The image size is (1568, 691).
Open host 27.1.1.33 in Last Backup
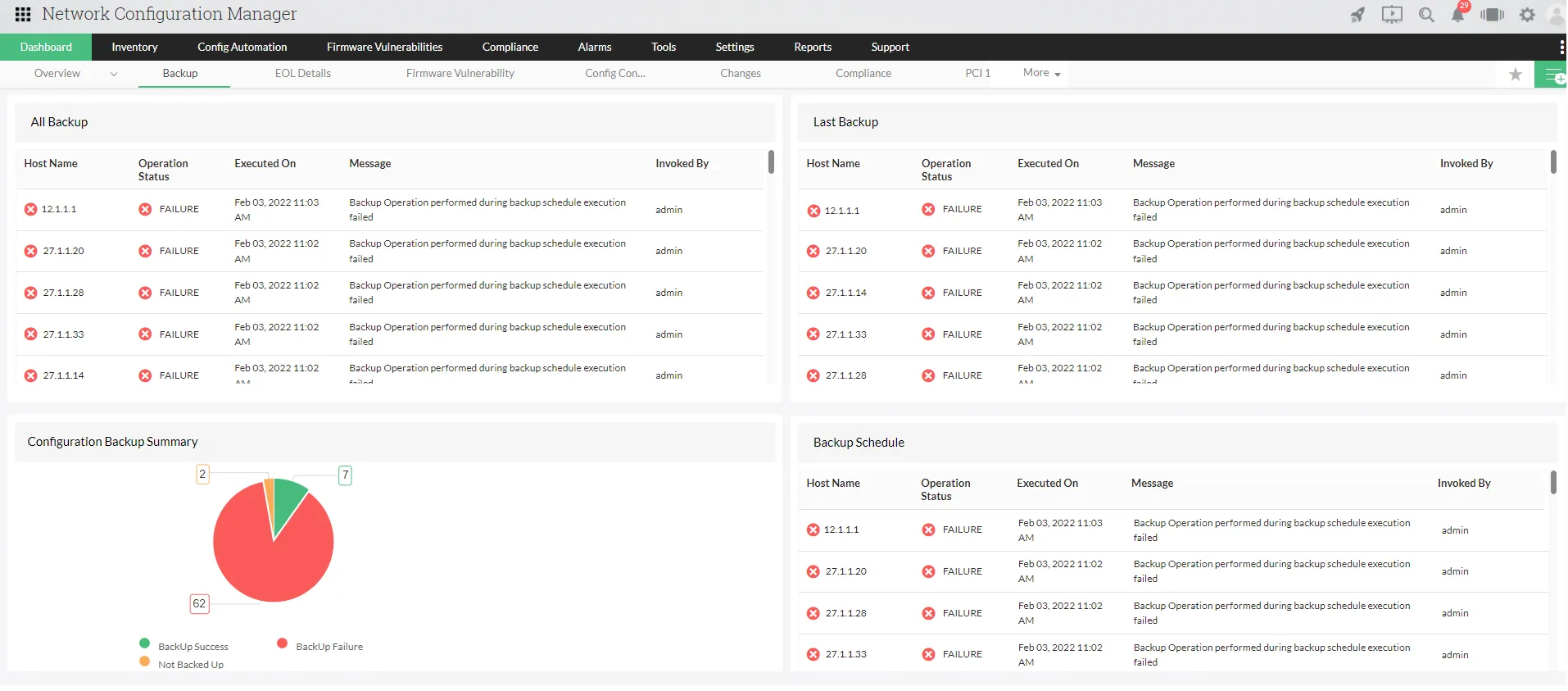point(846,334)
